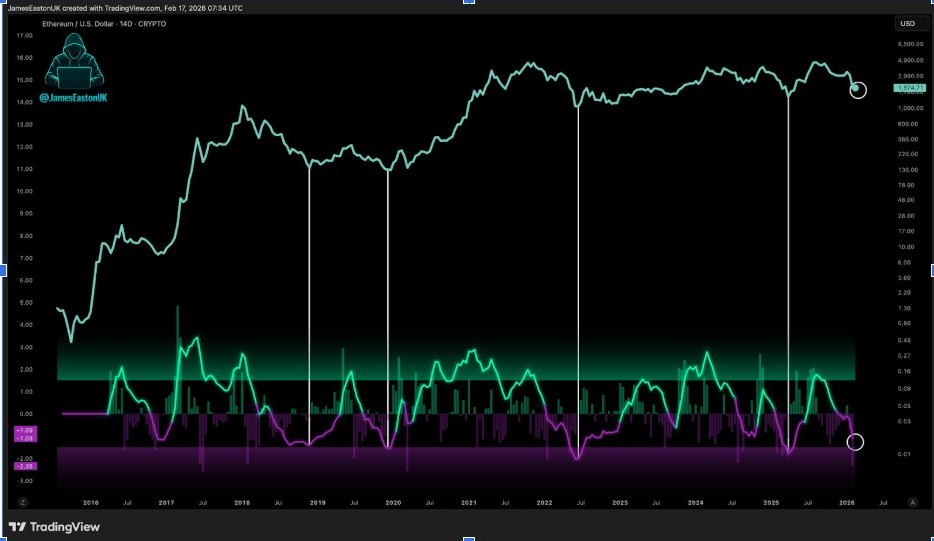Click the 4,900.00 price scale label
Image resolution: width=934 pixels, height=541 pixels.
tap(910, 60)
